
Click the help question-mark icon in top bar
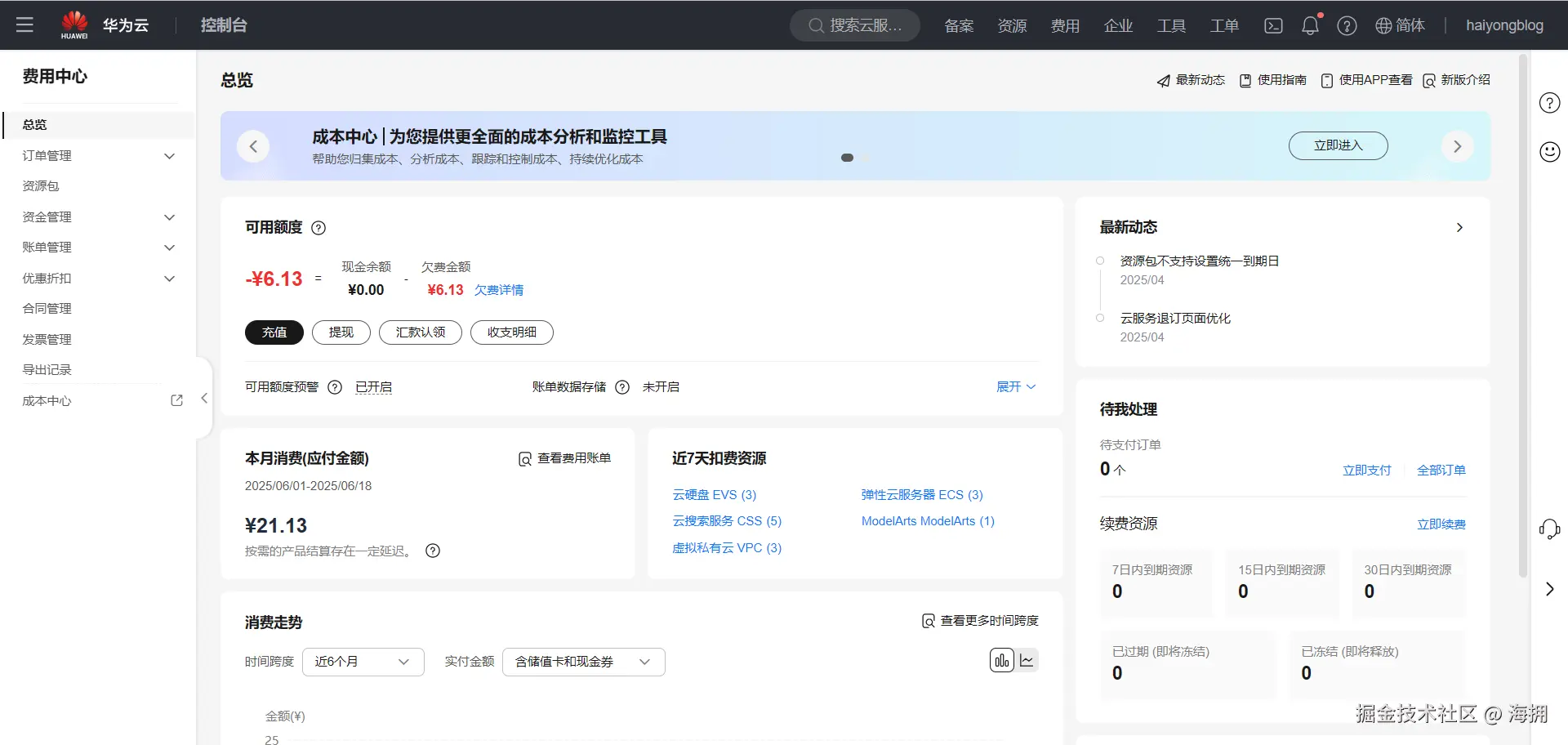(1346, 25)
